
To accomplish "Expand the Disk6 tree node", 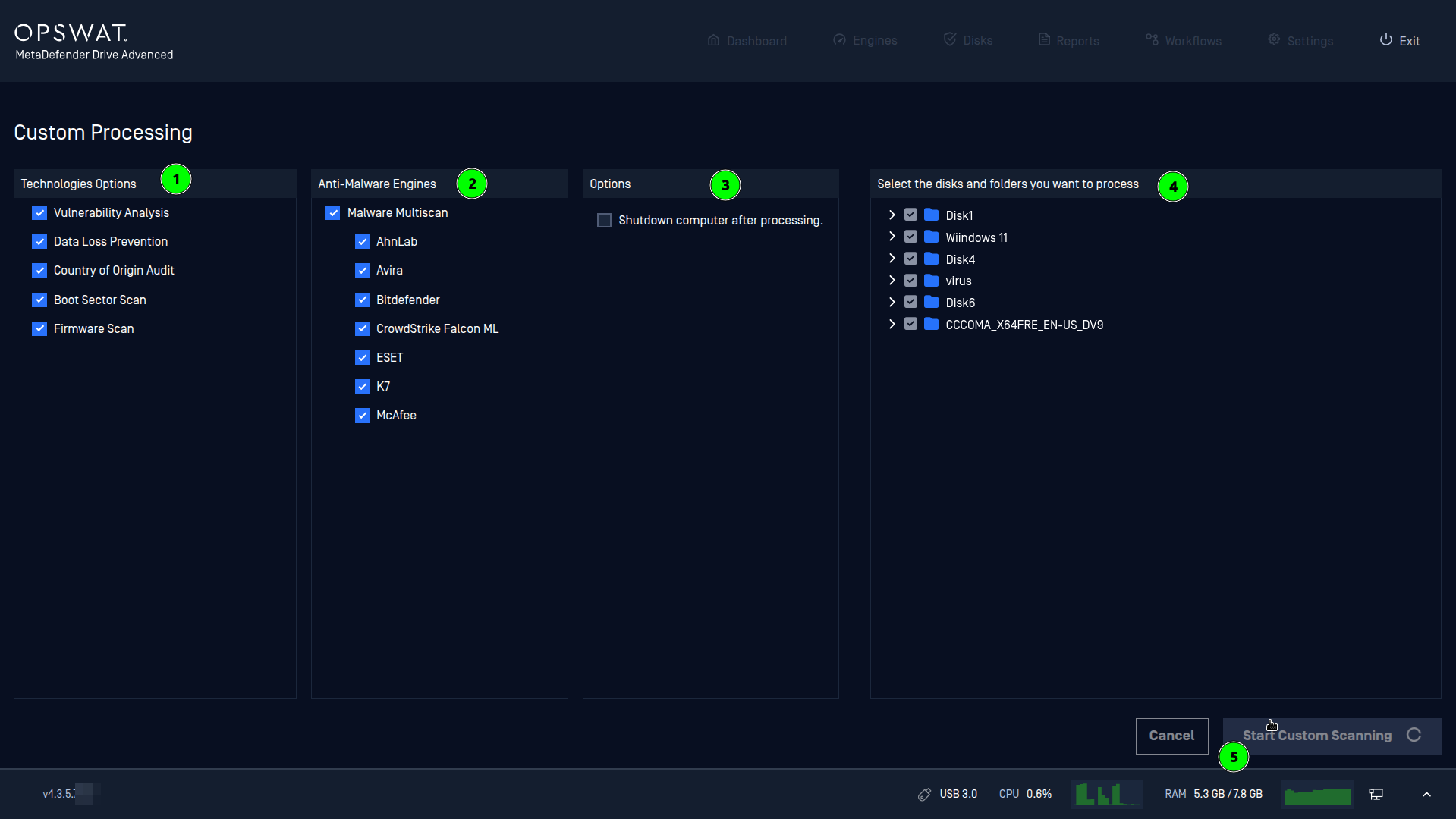I will (892, 303).
